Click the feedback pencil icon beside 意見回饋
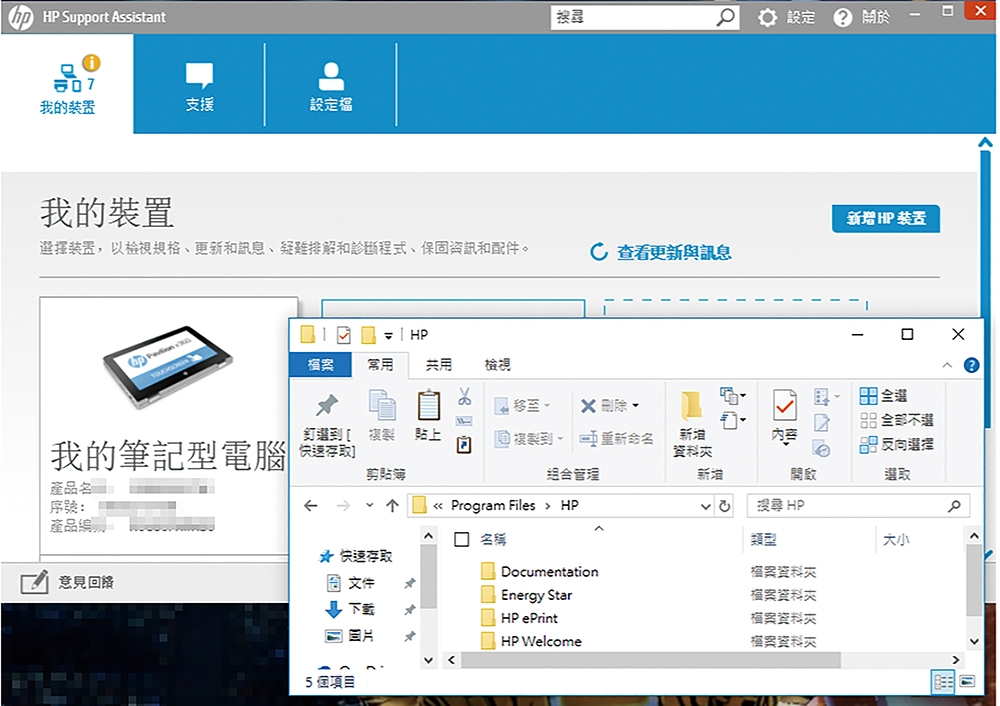1000x706 pixels. 34,582
